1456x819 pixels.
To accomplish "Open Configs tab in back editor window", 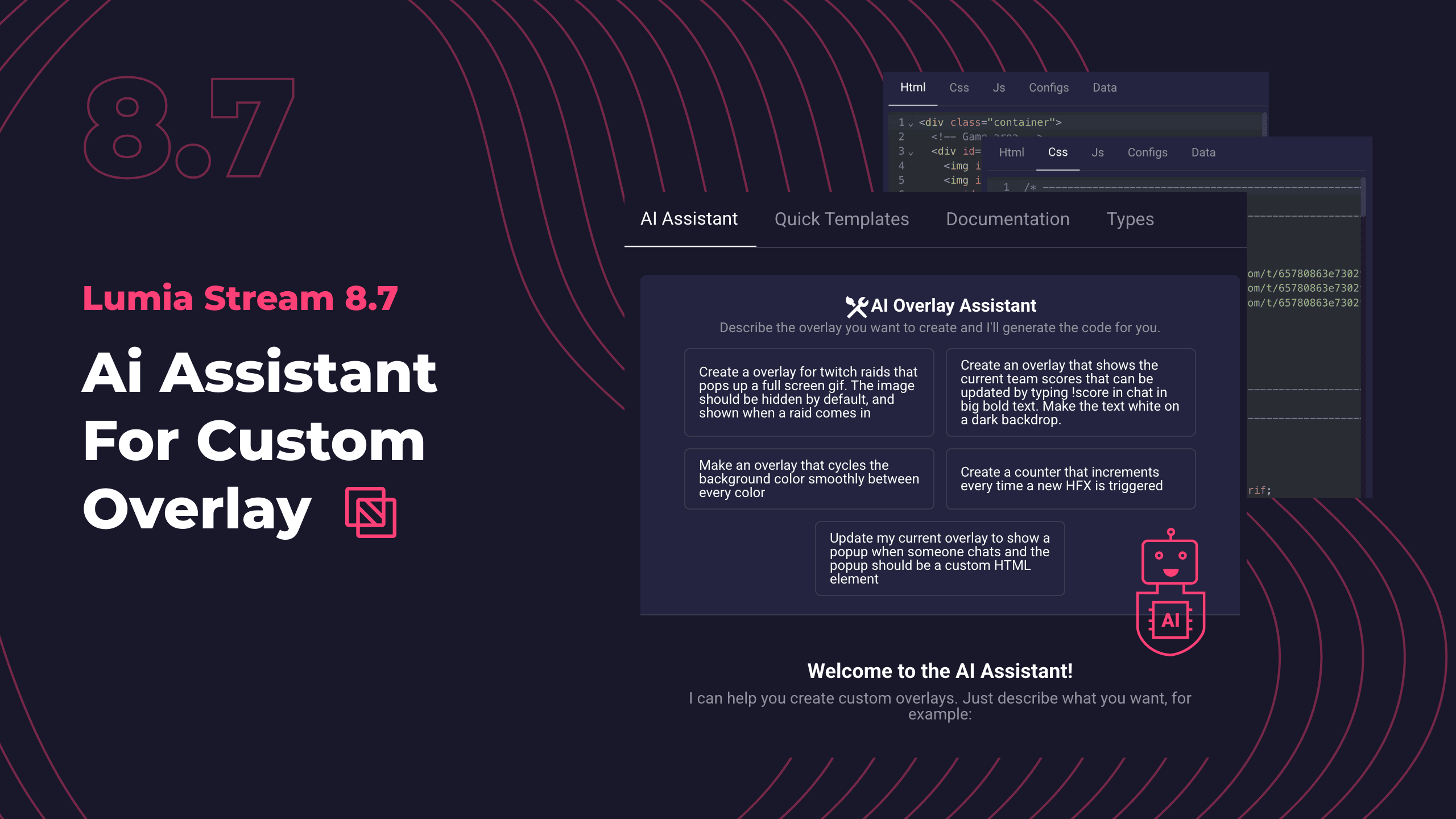I will click(1049, 88).
